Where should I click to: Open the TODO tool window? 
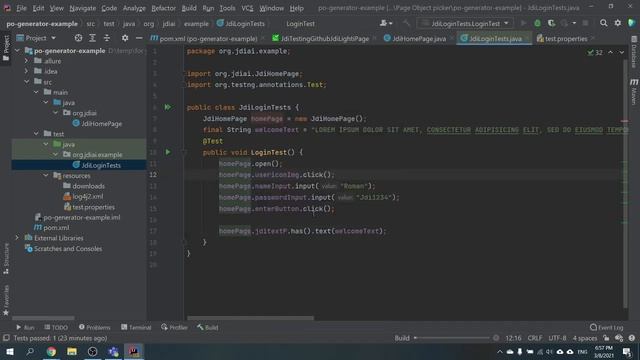pos(56,327)
